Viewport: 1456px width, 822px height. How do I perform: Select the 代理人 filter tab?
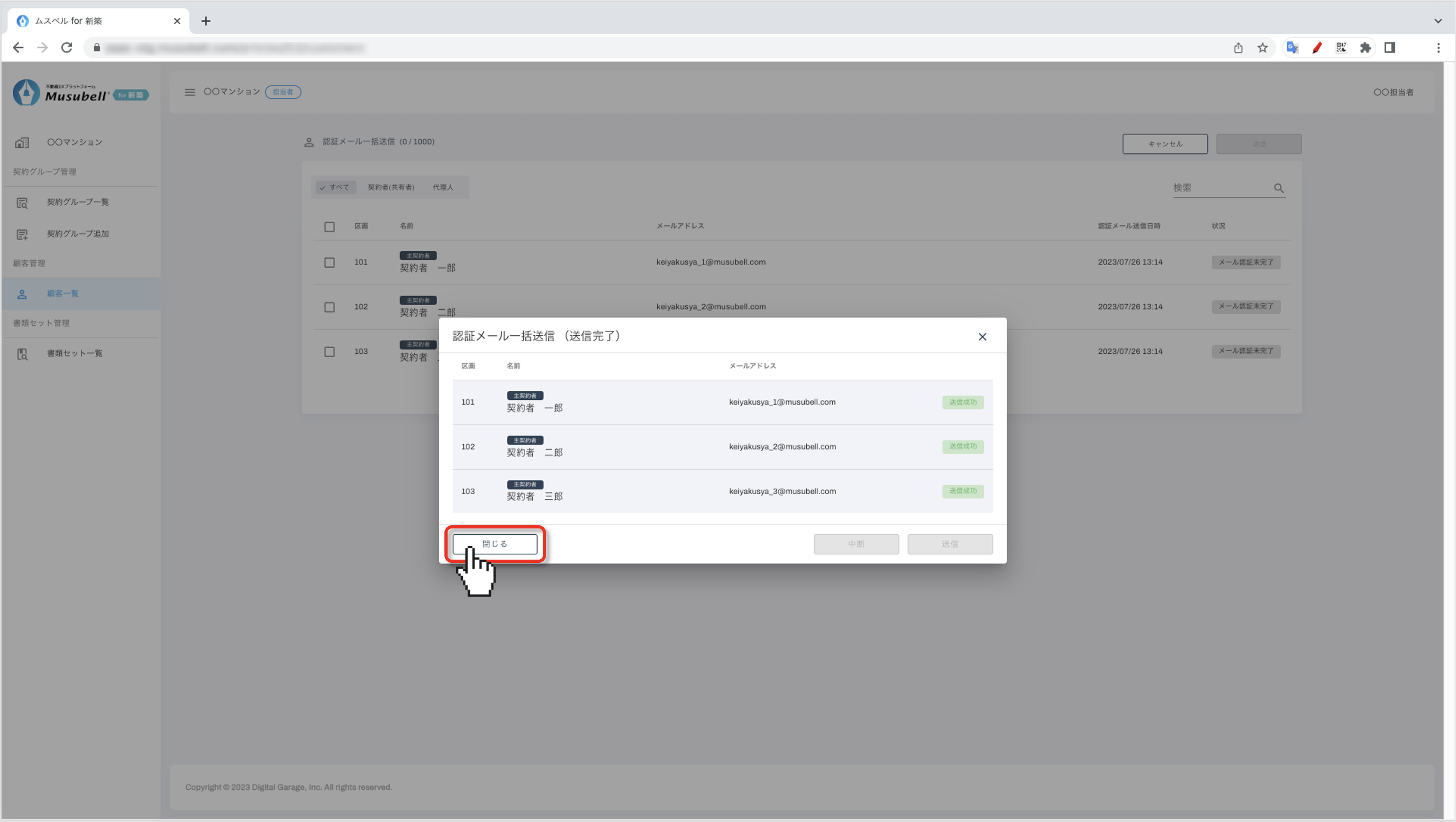(442, 188)
